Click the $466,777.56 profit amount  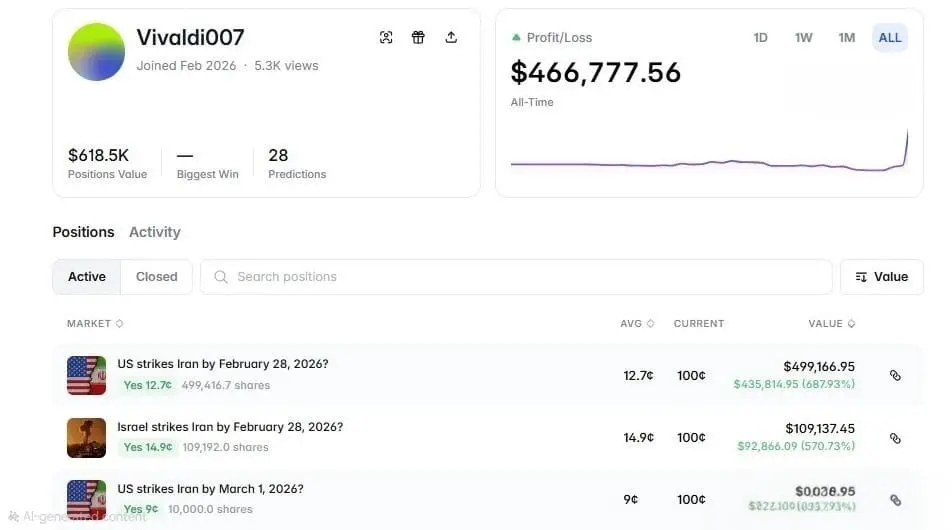[596, 73]
